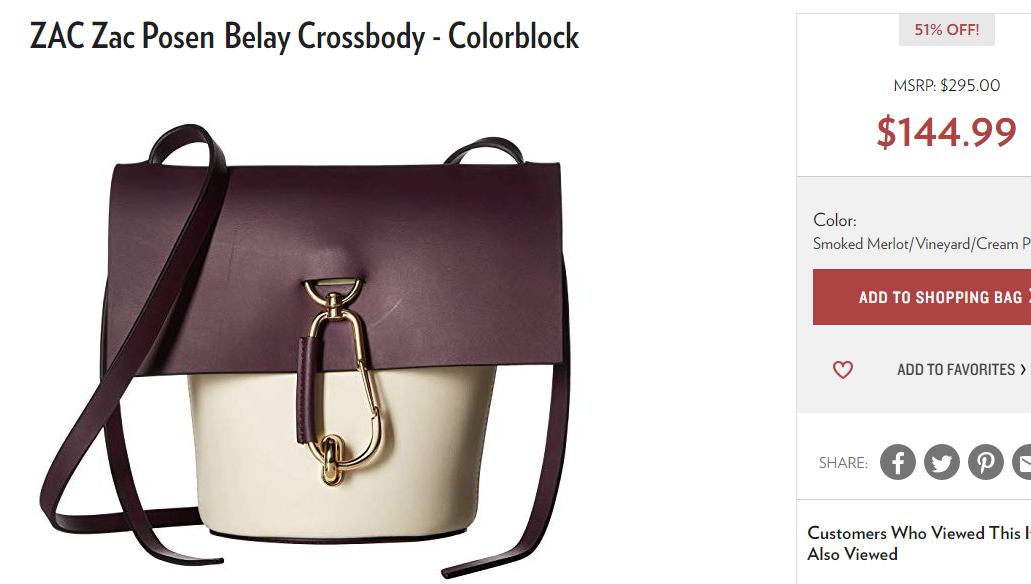
Task: Add the crossbody to shopping bag
Action: coord(922,297)
